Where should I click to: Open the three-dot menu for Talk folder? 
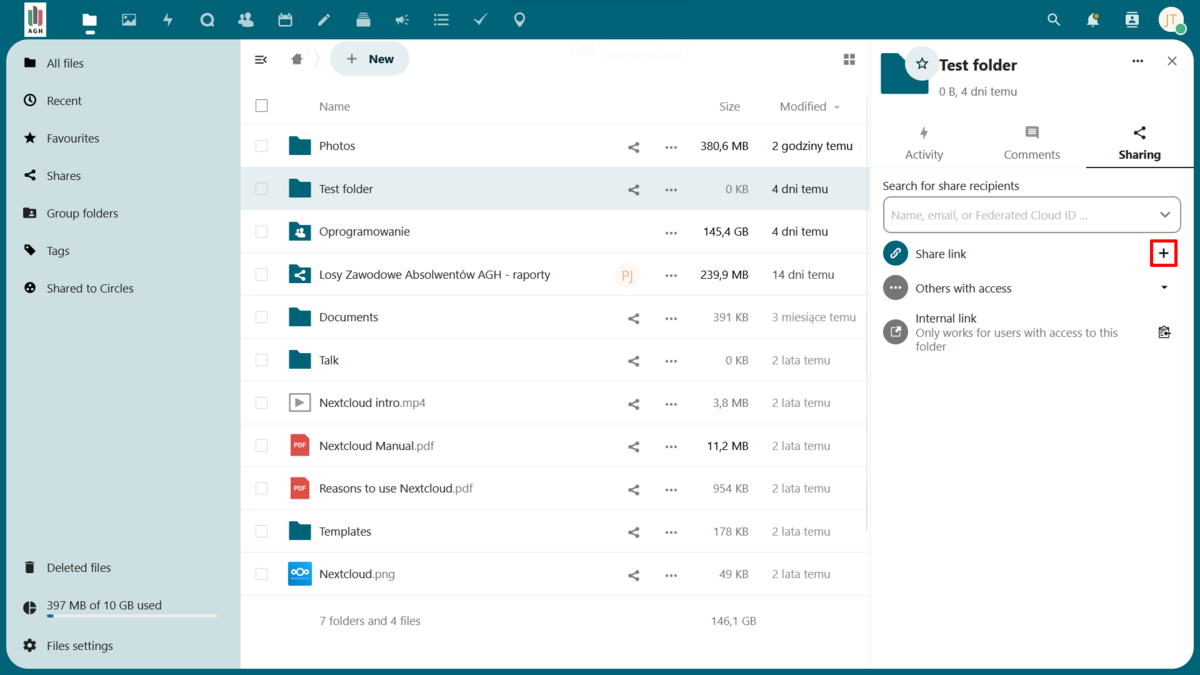[x=671, y=361]
